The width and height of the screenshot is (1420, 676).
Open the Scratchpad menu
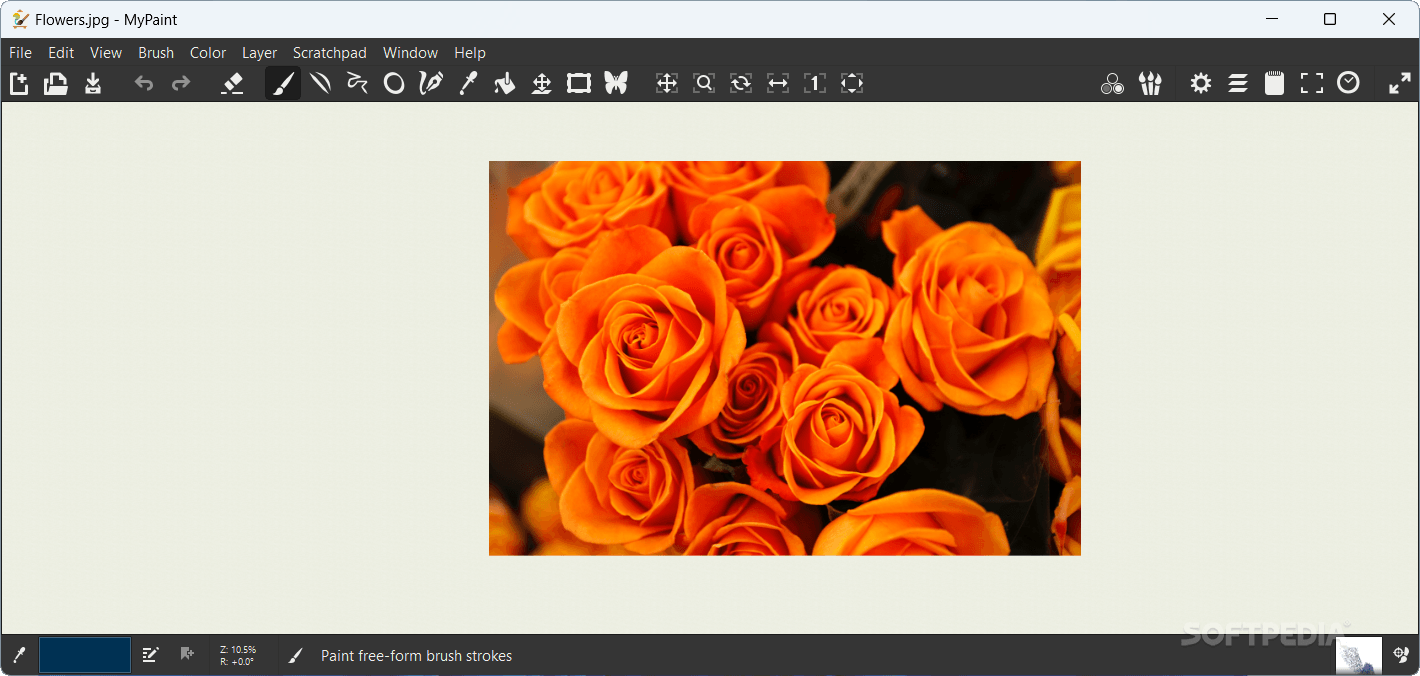point(330,52)
